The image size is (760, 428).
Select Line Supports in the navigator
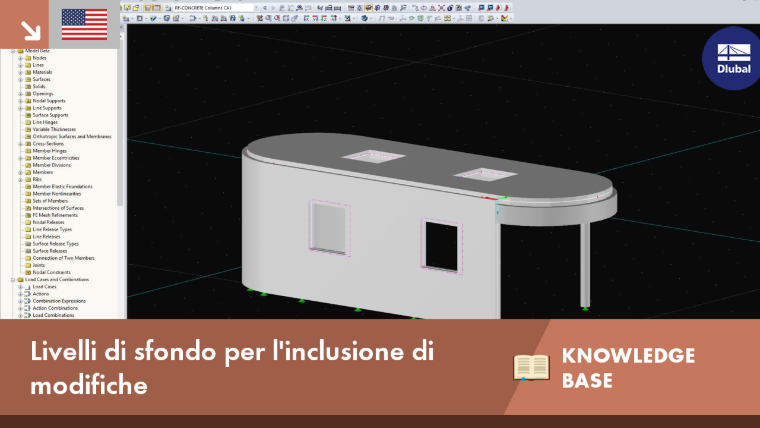tap(47, 108)
